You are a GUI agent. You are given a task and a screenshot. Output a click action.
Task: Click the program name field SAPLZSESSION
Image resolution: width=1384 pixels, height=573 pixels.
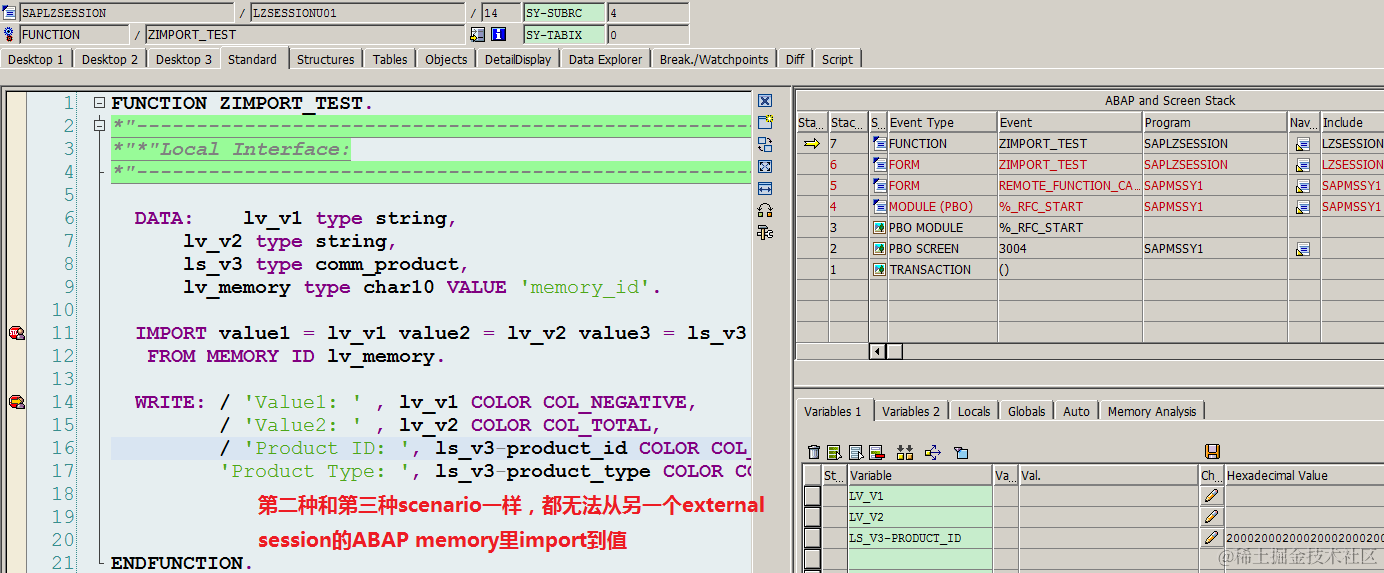126,13
